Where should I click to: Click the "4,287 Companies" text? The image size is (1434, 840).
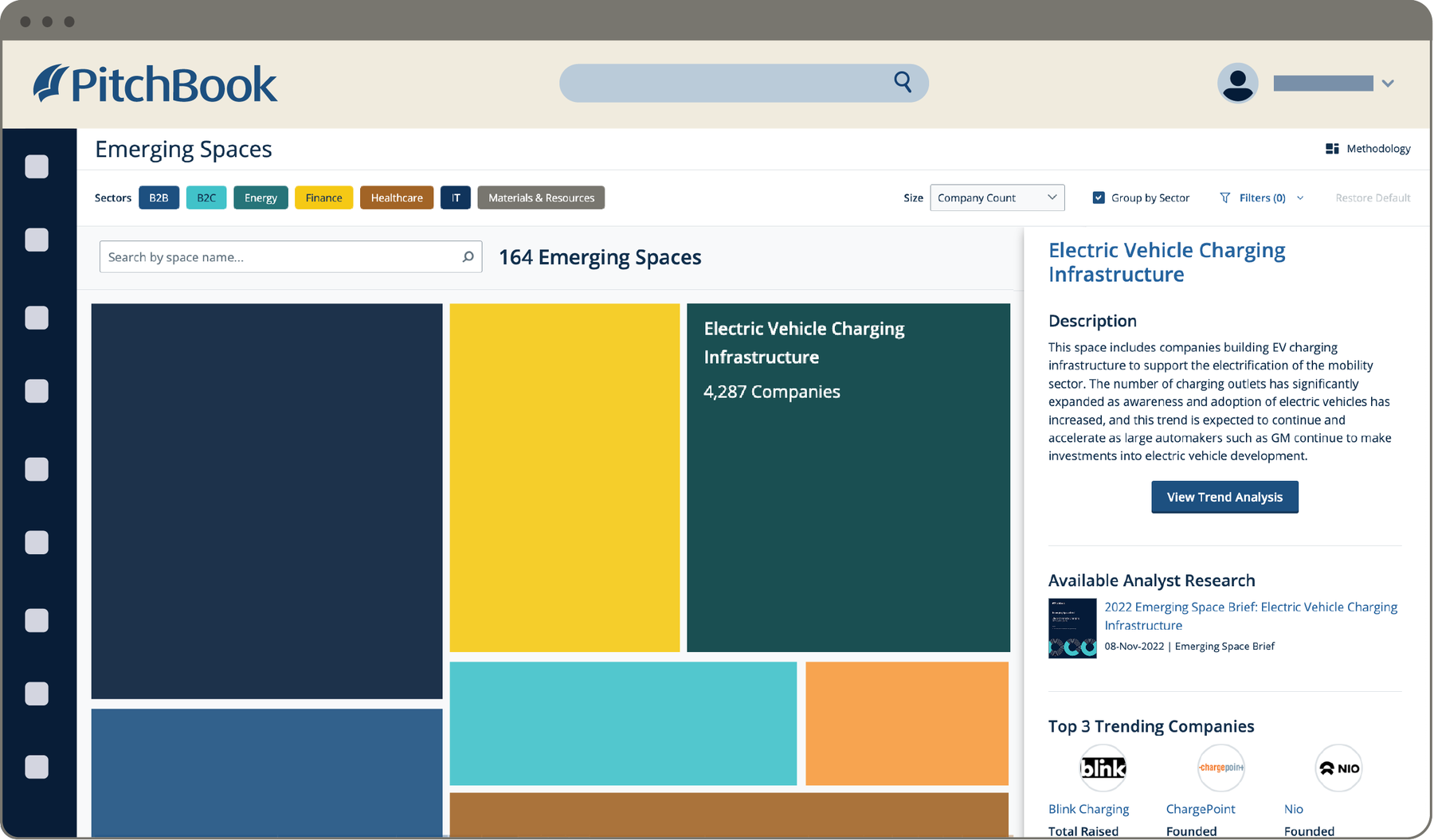click(772, 392)
